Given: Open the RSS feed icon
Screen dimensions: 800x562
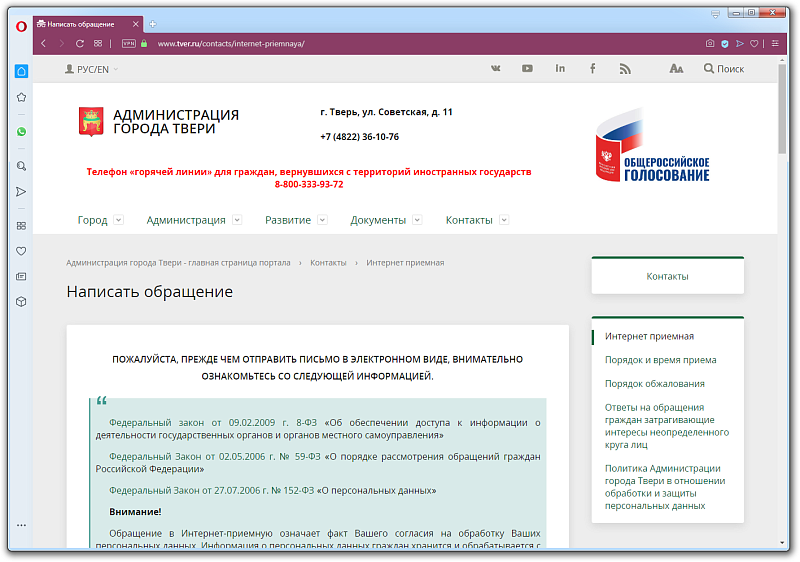Looking at the screenshot, I should click(x=625, y=68).
